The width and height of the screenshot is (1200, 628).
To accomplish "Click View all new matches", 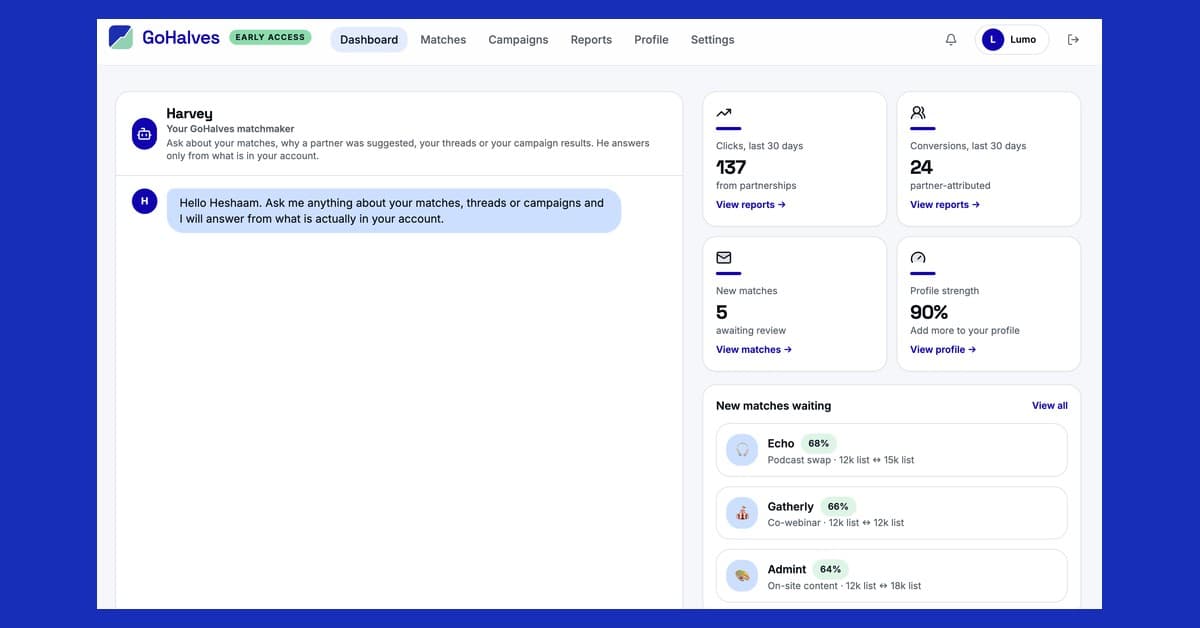I will coord(1050,406).
